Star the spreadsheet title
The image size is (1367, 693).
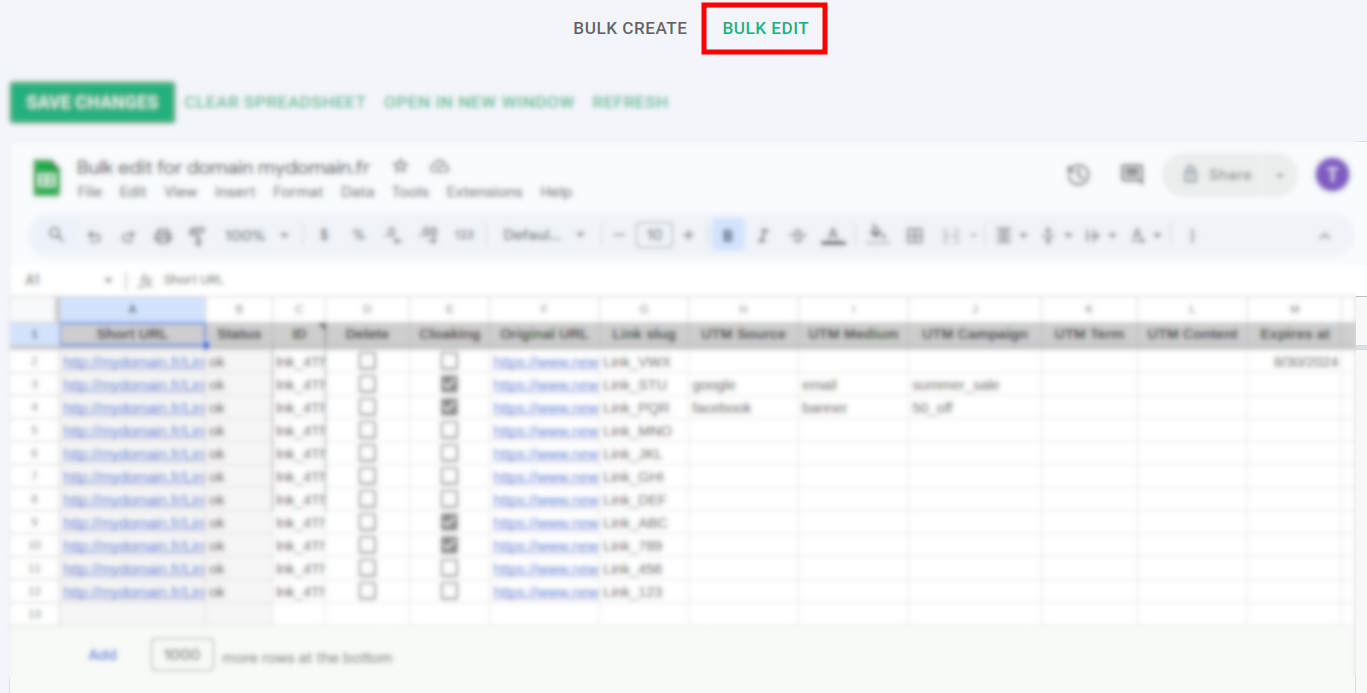tap(400, 166)
